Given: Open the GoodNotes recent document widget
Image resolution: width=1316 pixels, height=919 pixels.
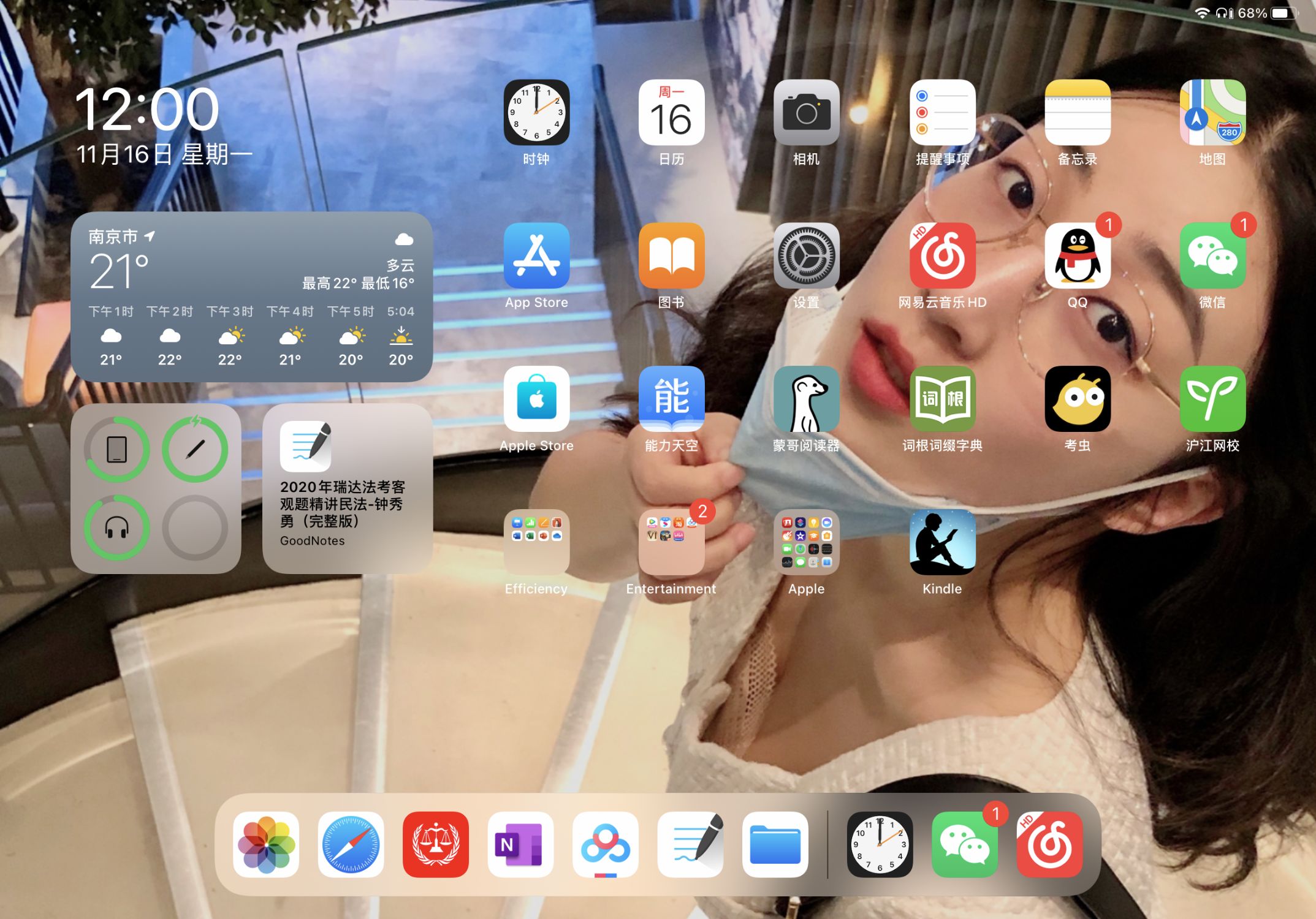Looking at the screenshot, I should coord(348,488).
